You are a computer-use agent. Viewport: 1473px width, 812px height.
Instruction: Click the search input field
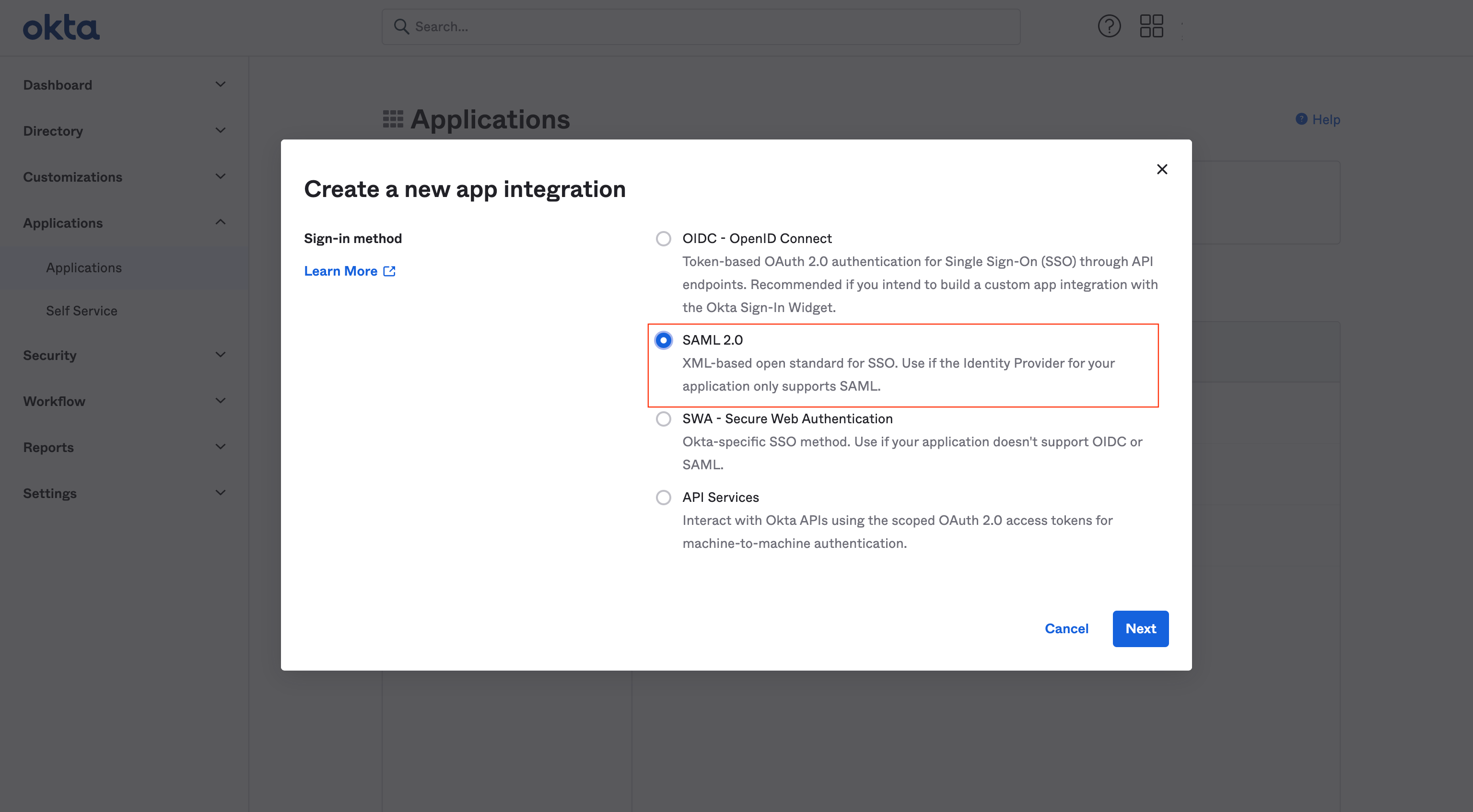click(700, 25)
